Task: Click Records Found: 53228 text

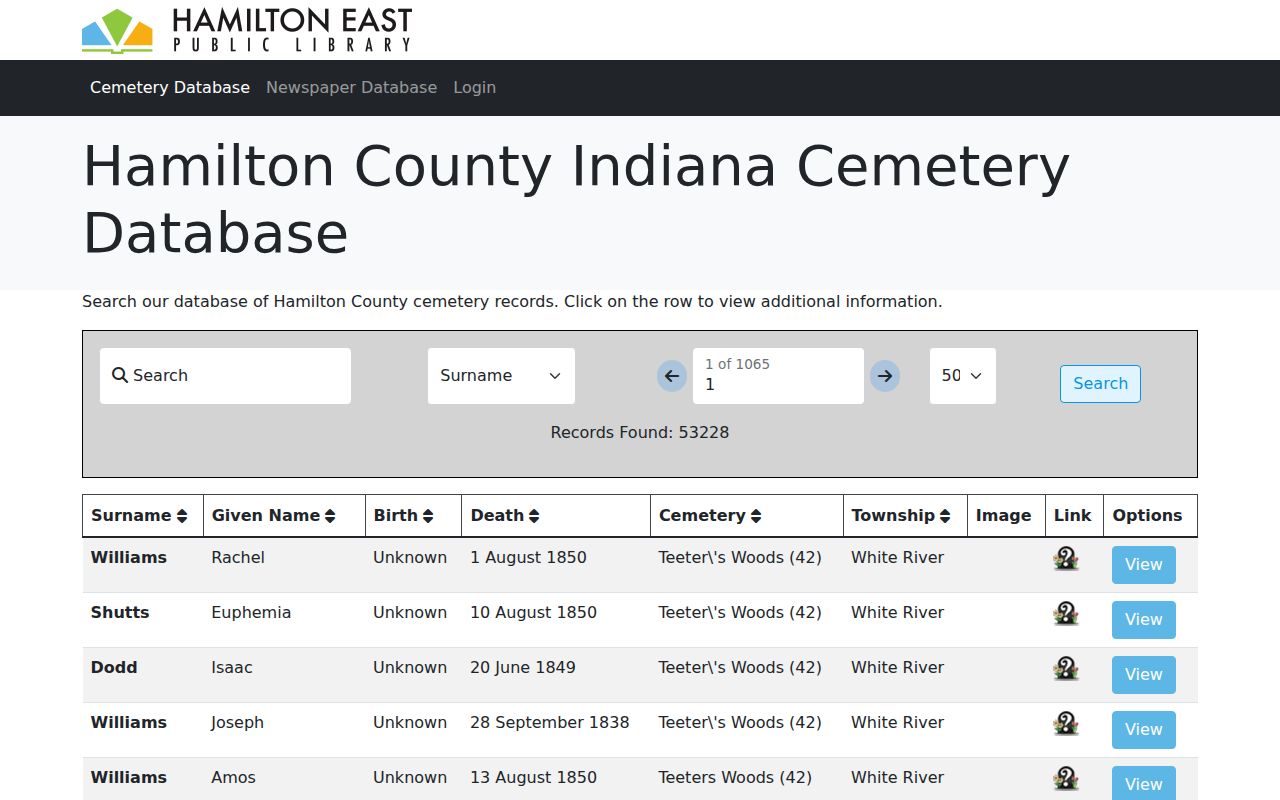Action: (640, 433)
